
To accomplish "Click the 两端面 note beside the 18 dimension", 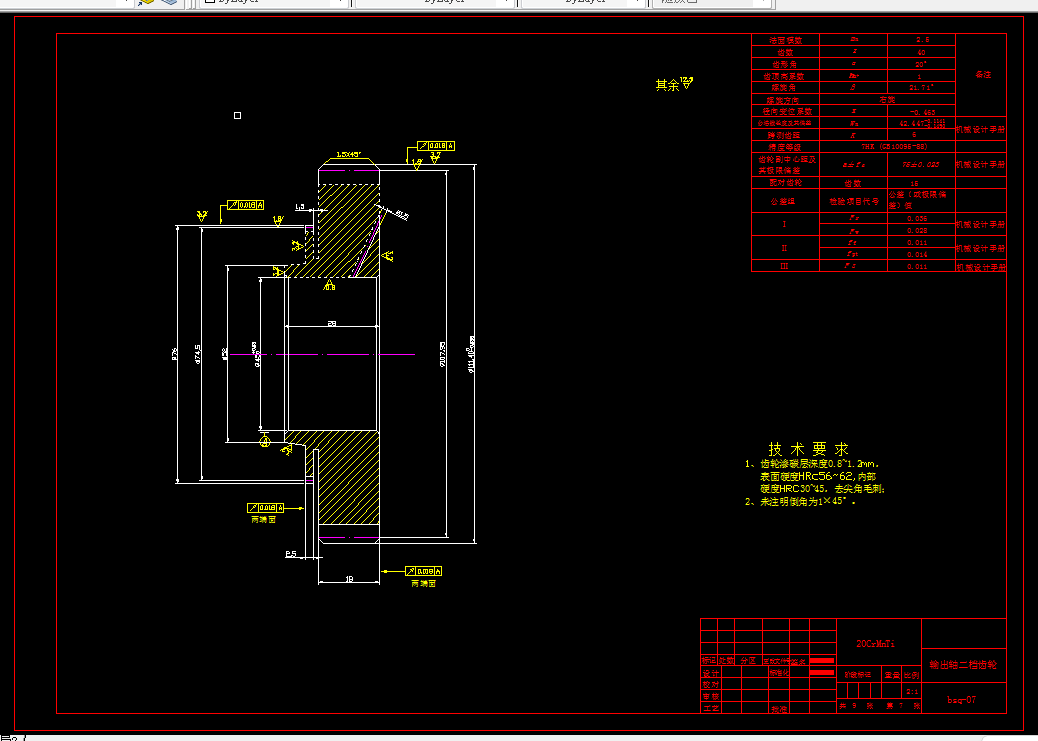I will [x=423, y=583].
